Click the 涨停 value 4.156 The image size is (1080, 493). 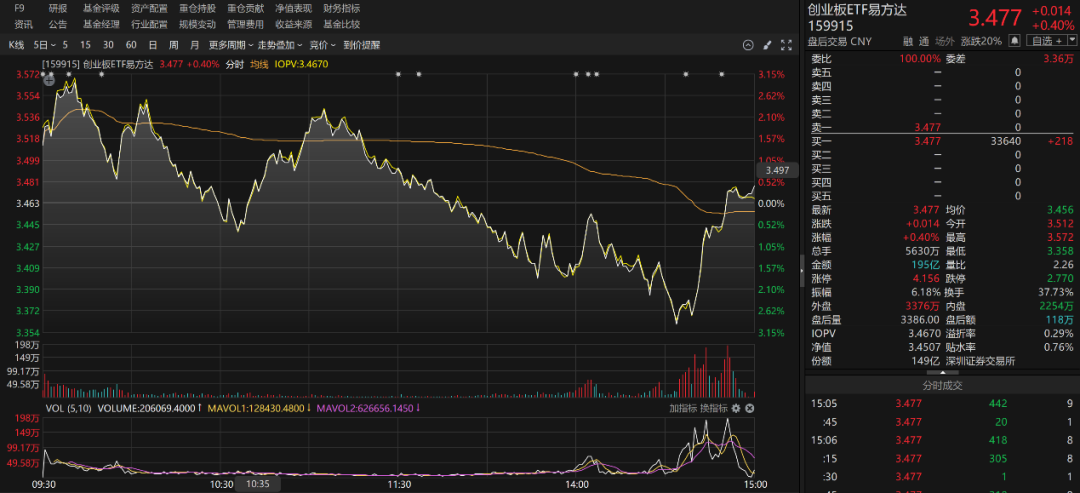click(926, 279)
